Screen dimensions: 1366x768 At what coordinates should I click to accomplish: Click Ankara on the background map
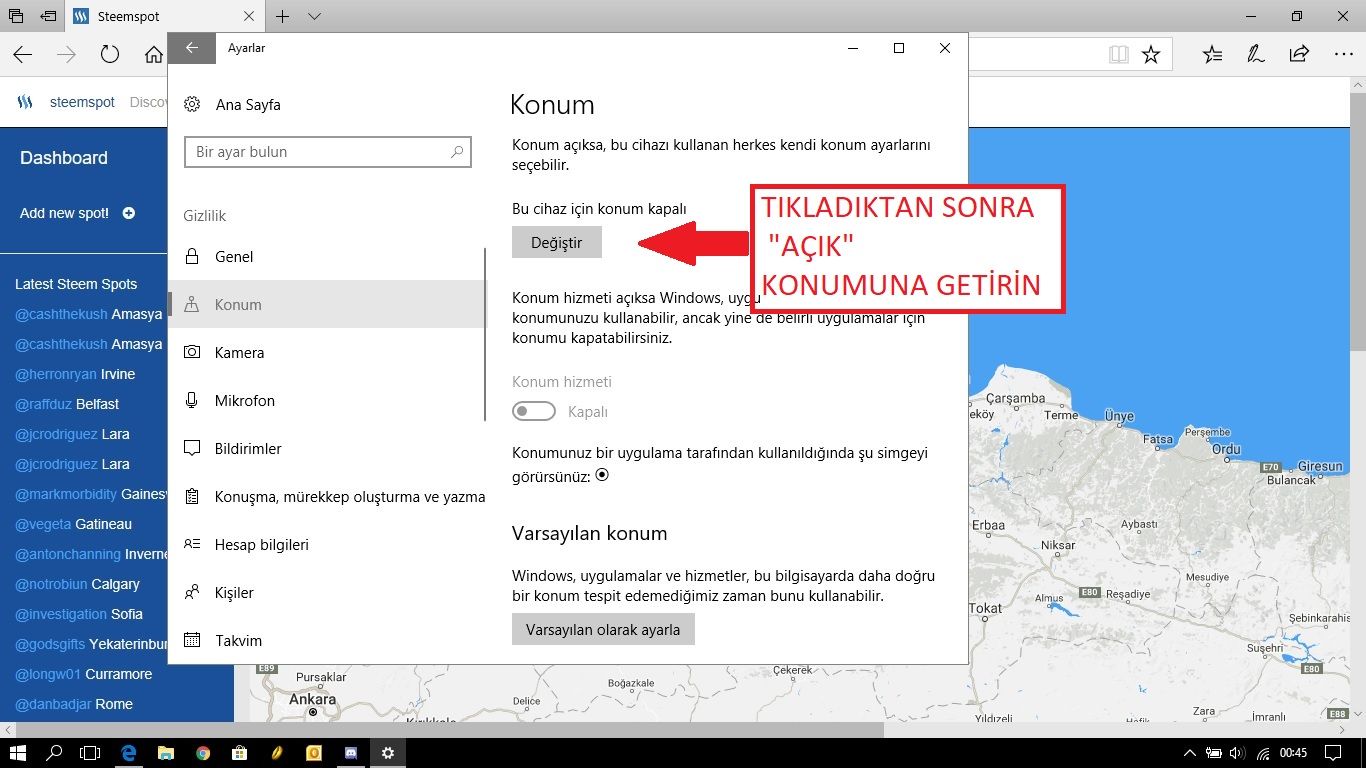pyautogui.click(x=313, y=700)
